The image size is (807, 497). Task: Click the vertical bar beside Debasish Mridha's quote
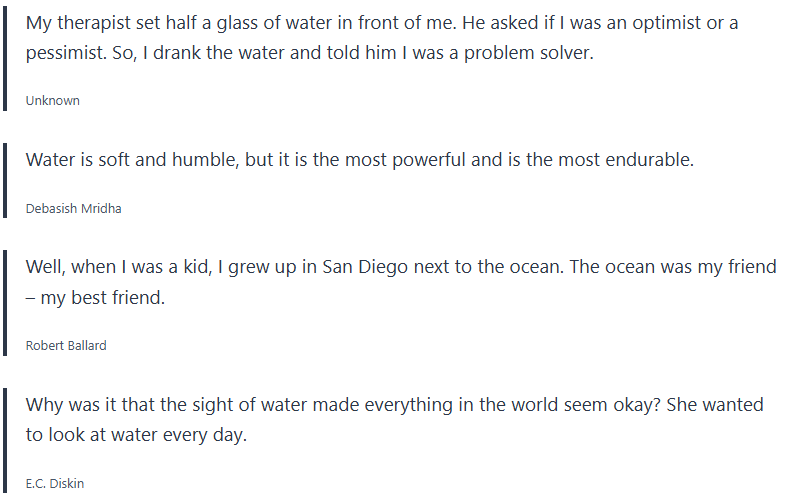5,180
